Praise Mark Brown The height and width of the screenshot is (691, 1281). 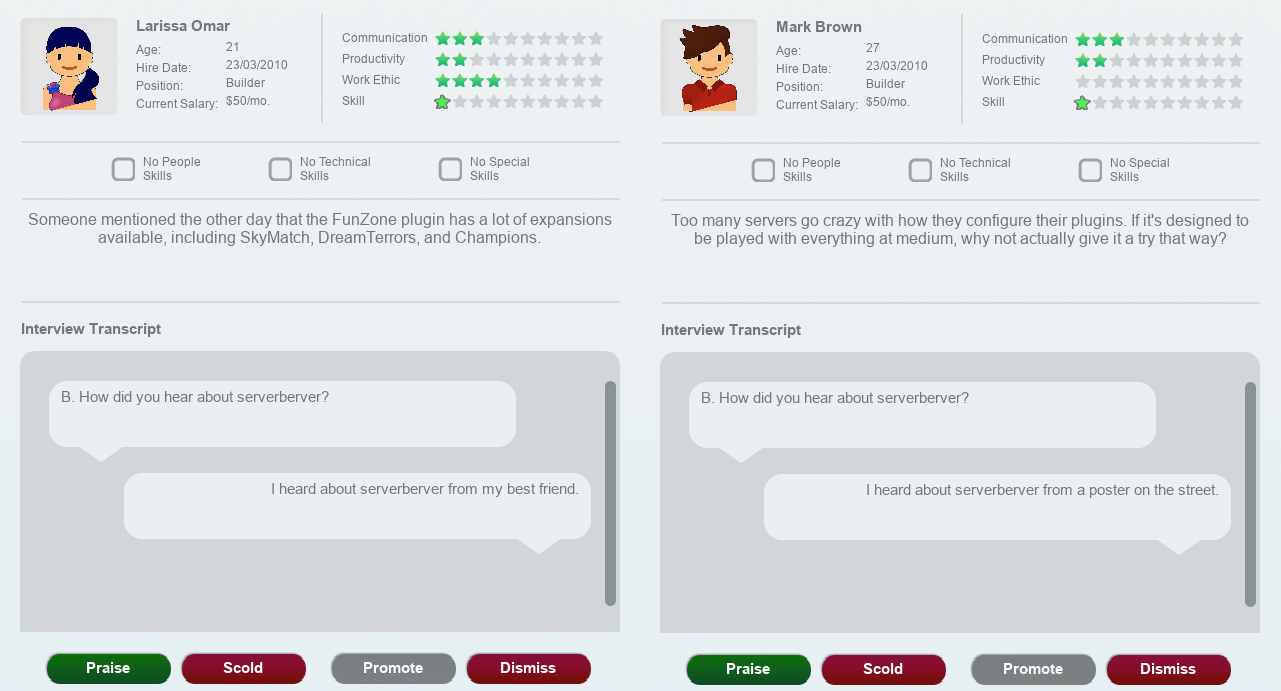[x=748, y=669]
